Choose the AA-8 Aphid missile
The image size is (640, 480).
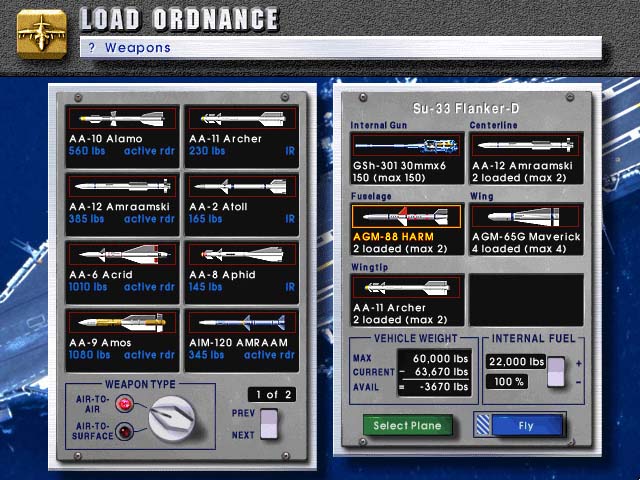tap(242, 272)
